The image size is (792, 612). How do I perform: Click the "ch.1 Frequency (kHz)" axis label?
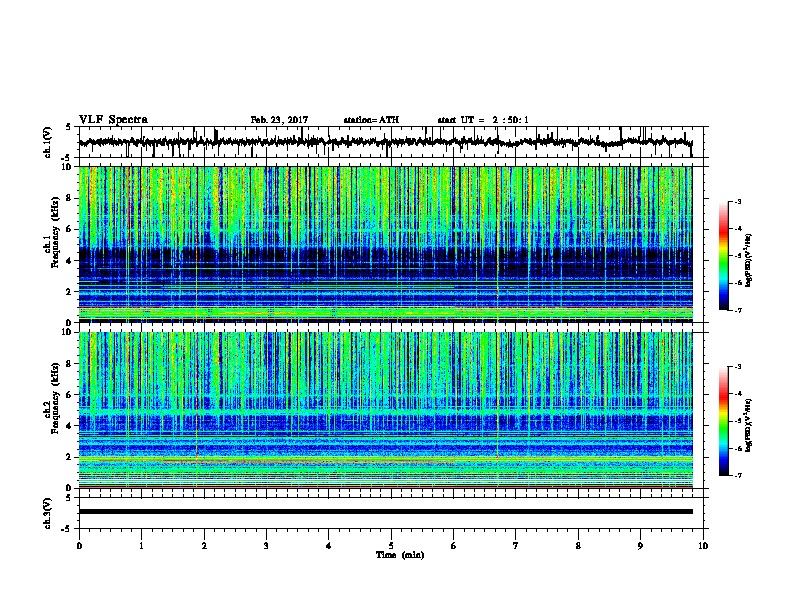point(51,232)
